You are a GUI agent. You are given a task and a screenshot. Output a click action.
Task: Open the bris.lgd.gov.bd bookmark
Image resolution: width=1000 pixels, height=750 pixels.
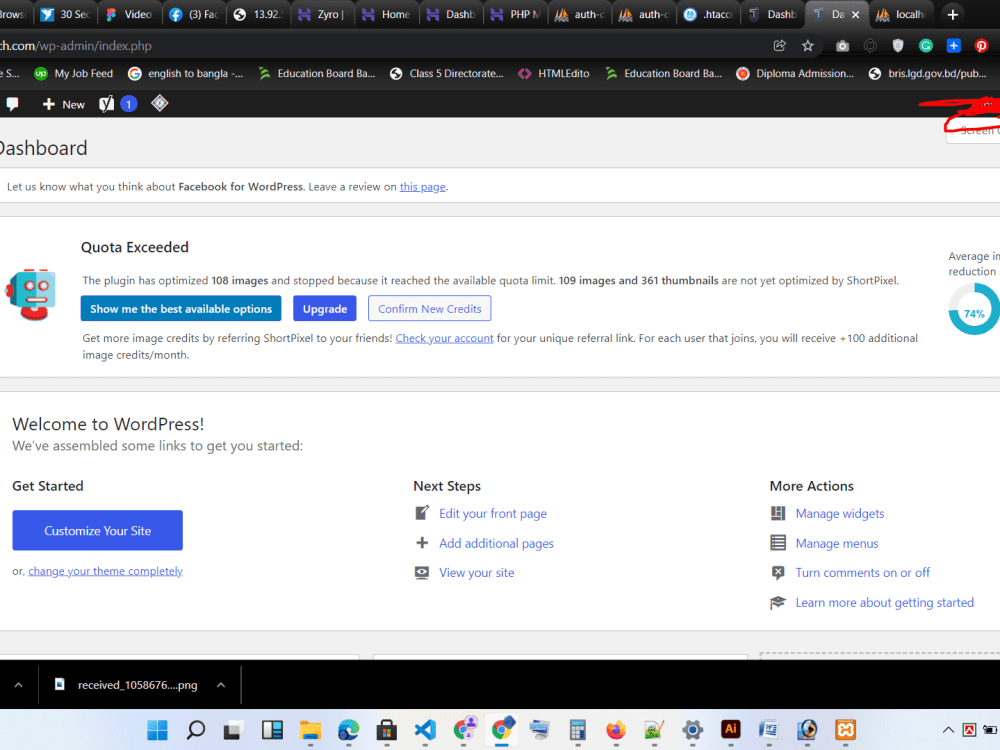tap(927, 73)
